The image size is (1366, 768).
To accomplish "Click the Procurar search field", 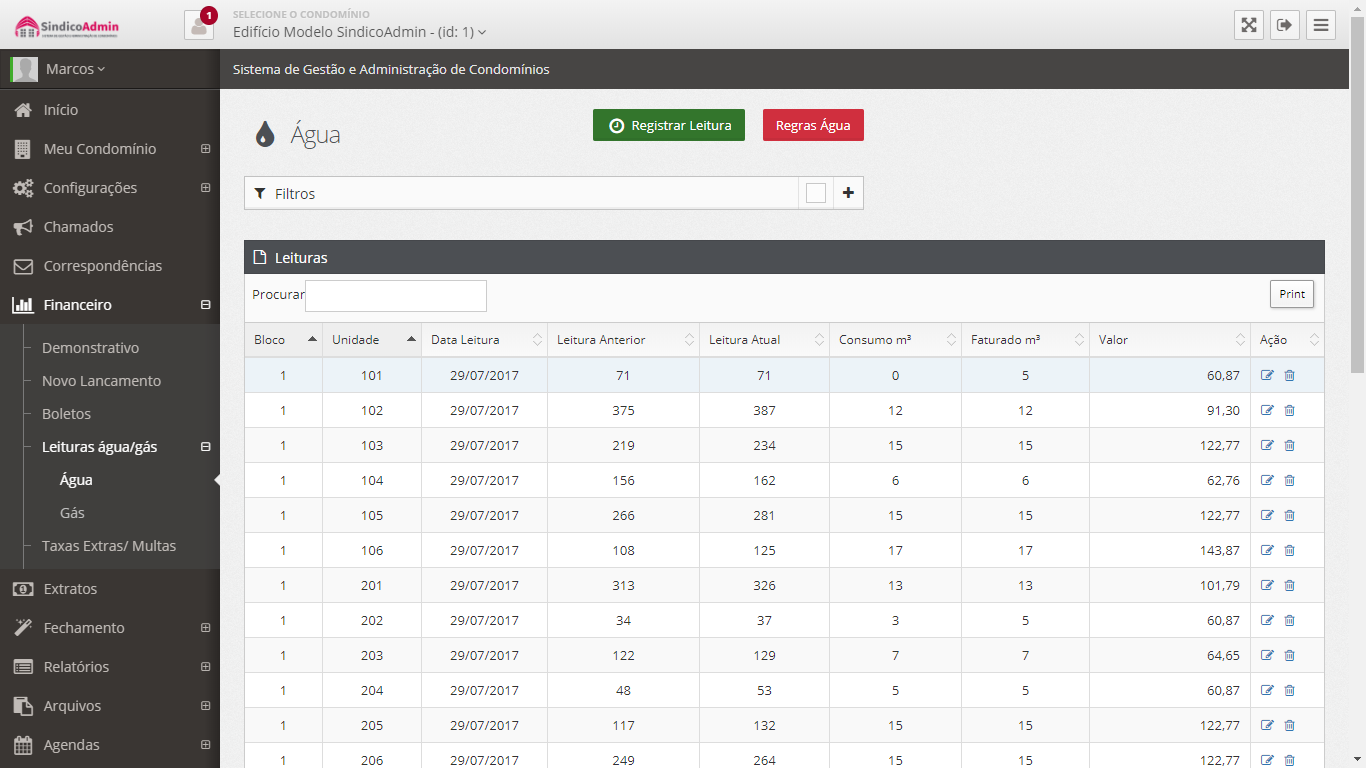I will (x=396, y=296).
